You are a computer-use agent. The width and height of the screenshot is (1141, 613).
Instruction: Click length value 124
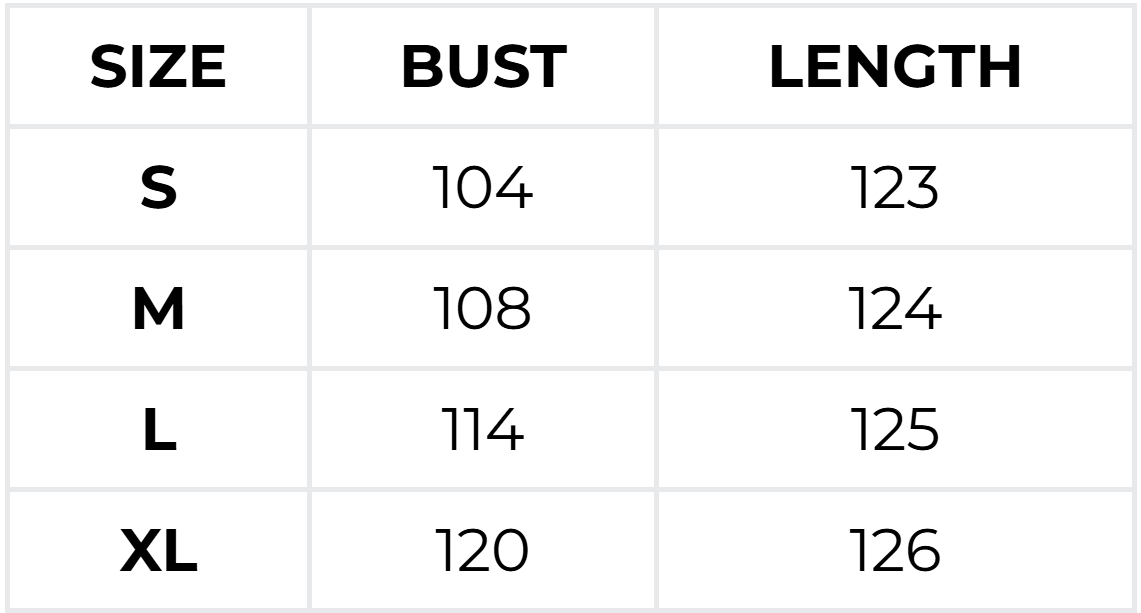click(x=895, y=310)
